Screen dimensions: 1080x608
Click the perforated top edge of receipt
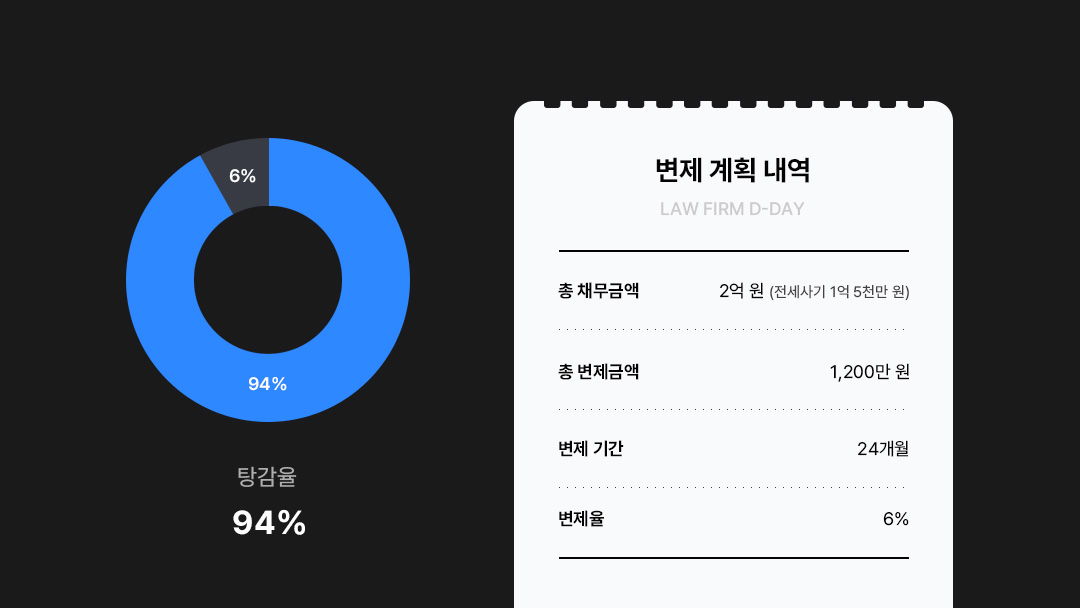coord(734,105)
